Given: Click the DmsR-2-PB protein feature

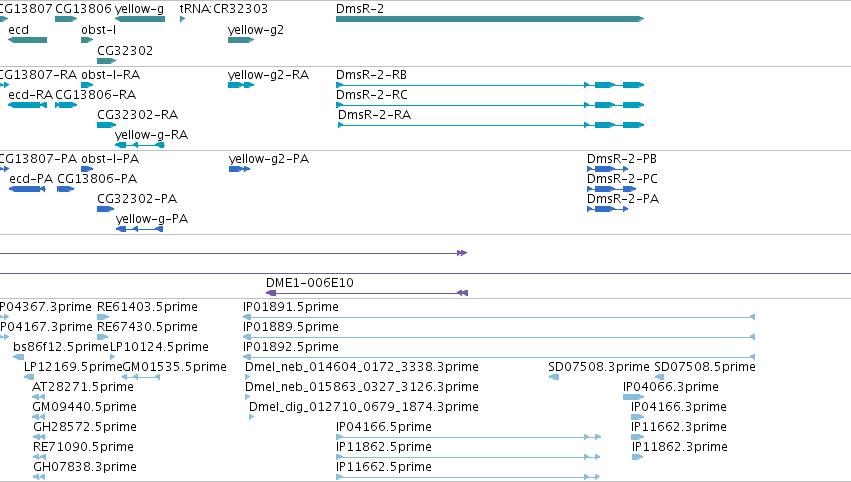Looking at the screenshot, I should pos(608,169).
